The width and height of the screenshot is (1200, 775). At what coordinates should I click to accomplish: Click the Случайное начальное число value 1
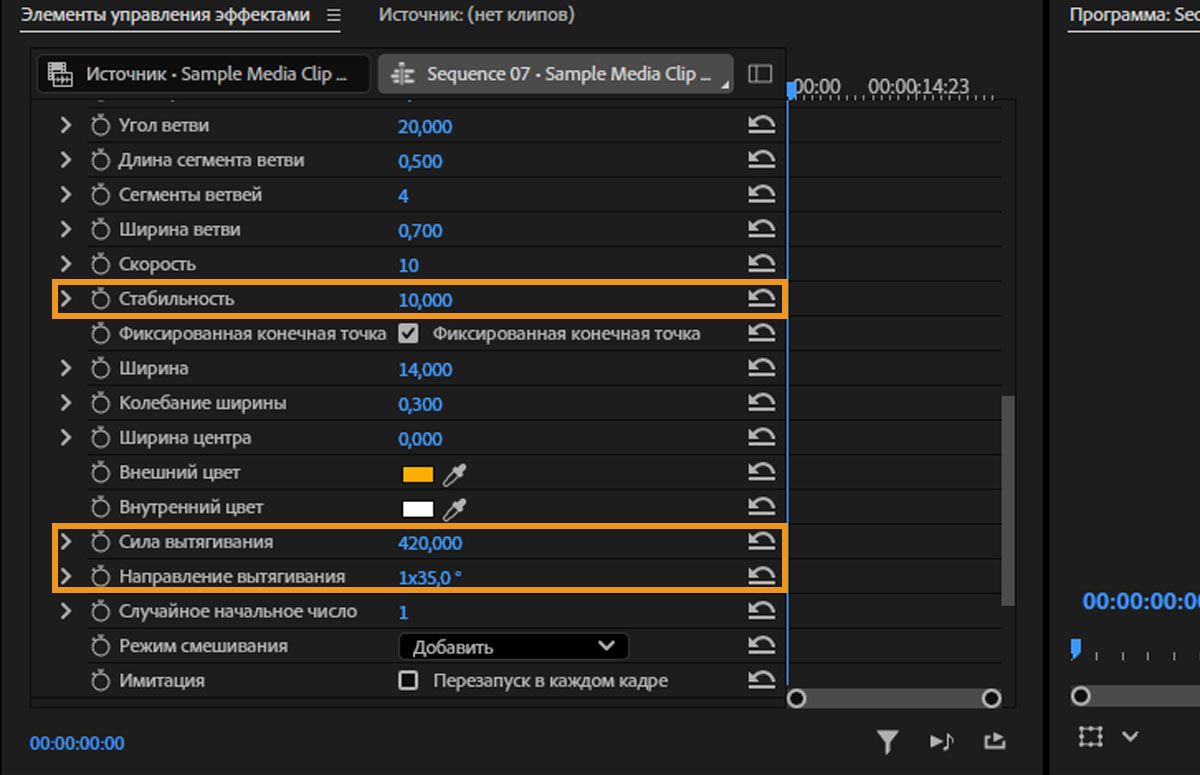(x=403, y=612)
